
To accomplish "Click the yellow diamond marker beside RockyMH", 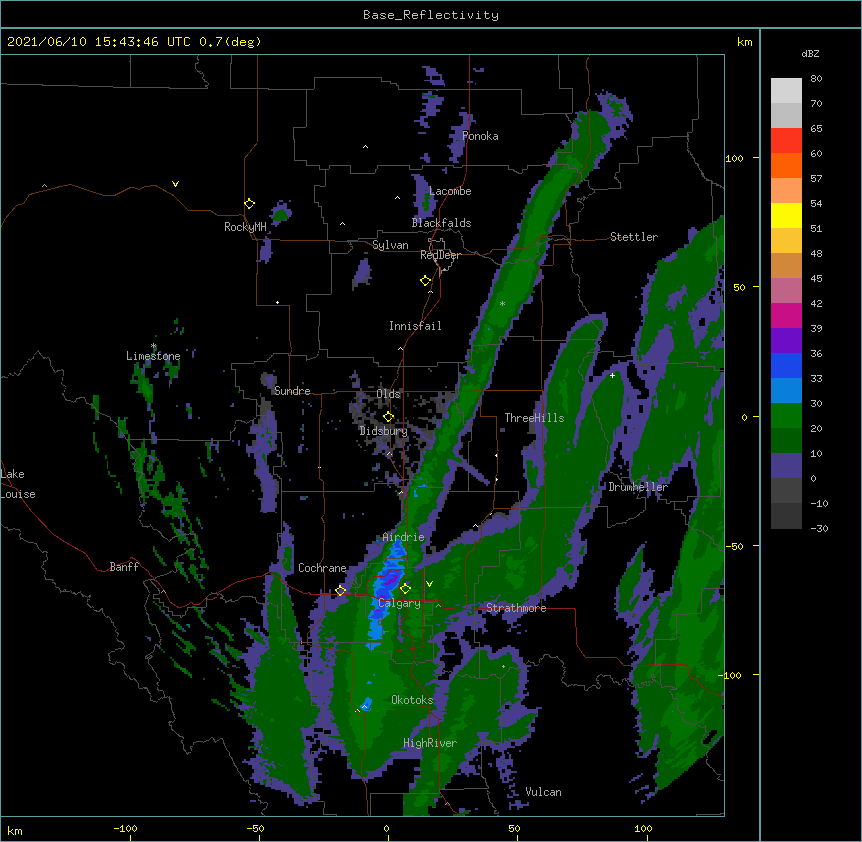I will (250, 204).
